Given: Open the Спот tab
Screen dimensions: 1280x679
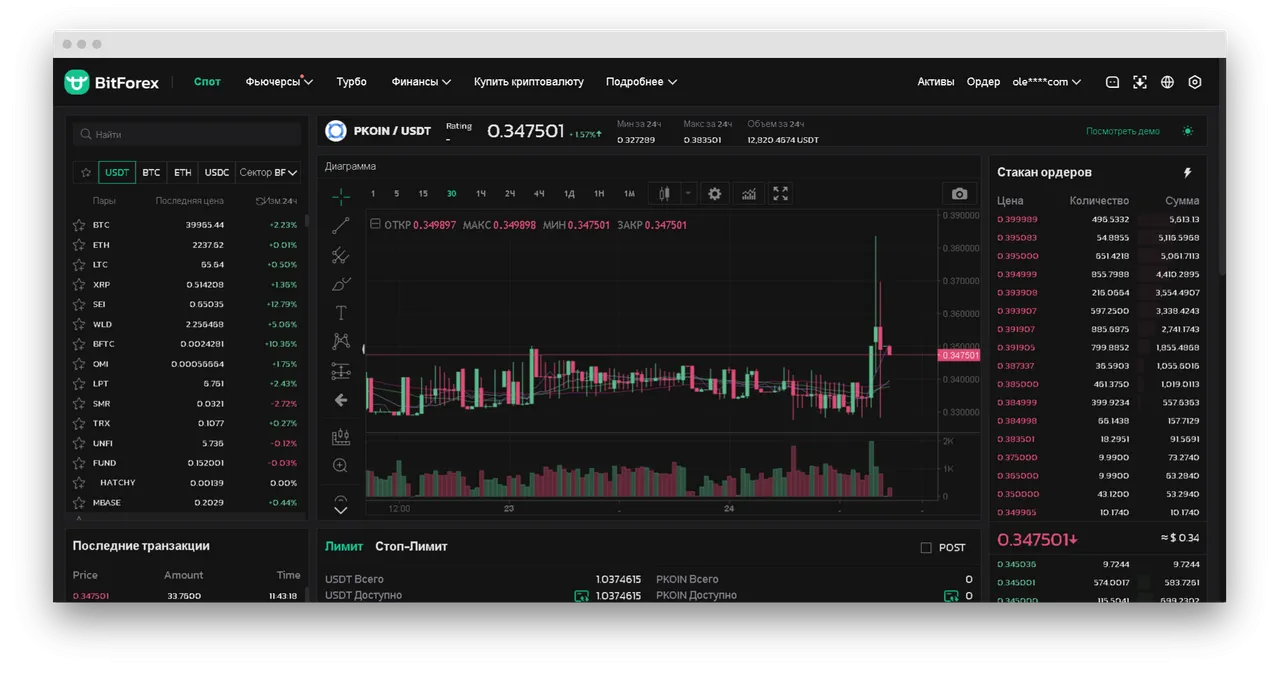Looking at the screenshot, I should point(207,82).
